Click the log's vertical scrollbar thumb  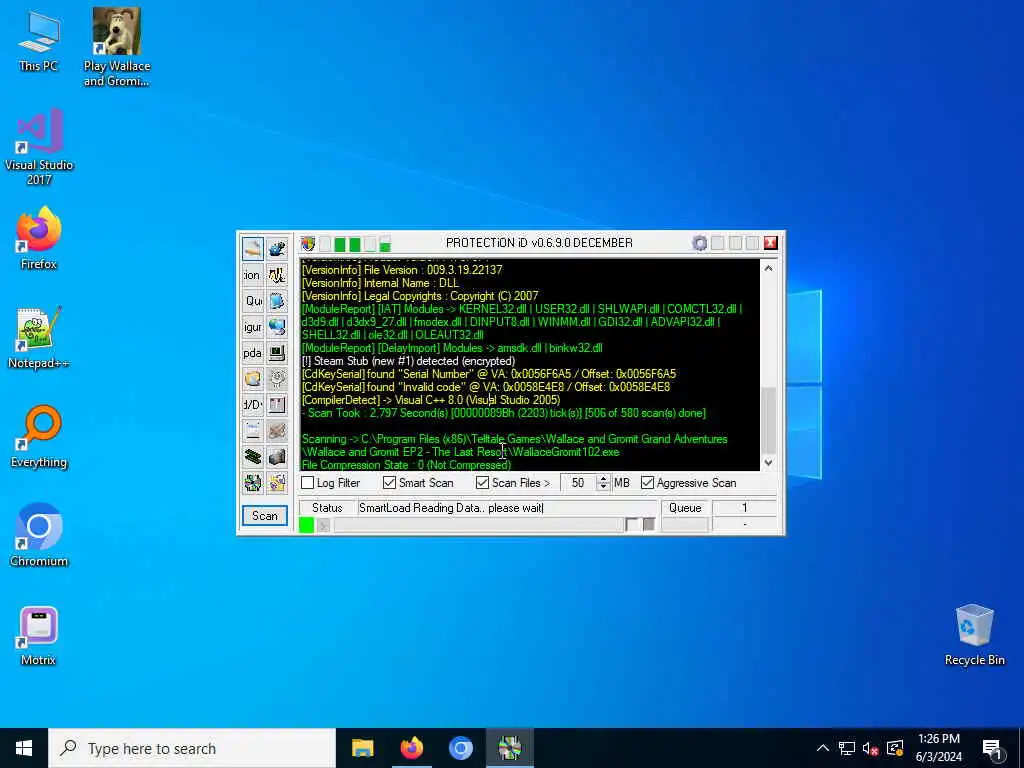pyautogui.click(x=769, y=419)
